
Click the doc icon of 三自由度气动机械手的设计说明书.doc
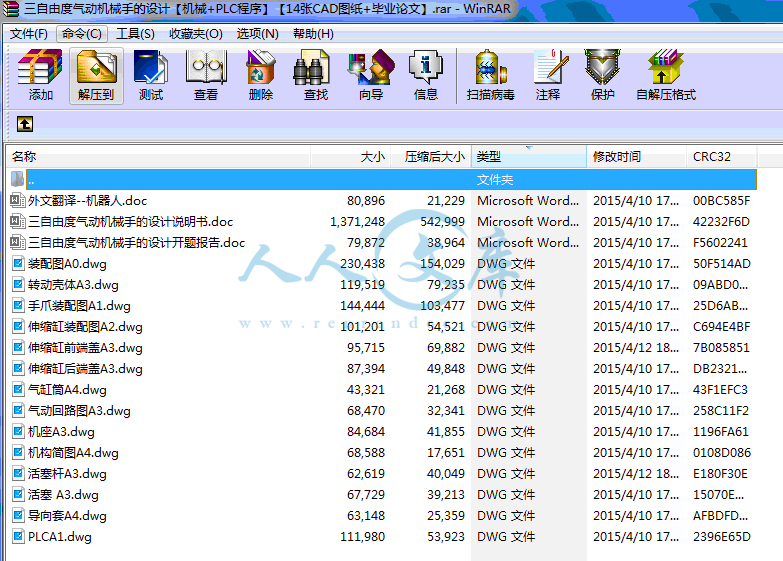tap(18, 222)
